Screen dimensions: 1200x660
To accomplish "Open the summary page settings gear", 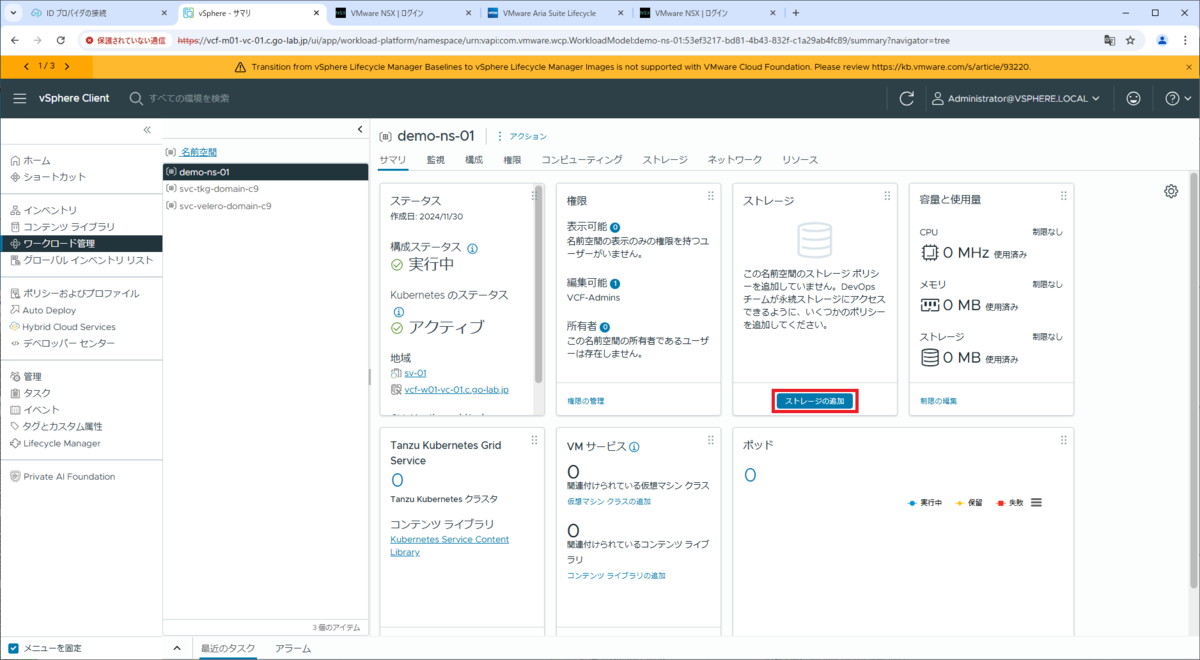I will click(1171, 192).
